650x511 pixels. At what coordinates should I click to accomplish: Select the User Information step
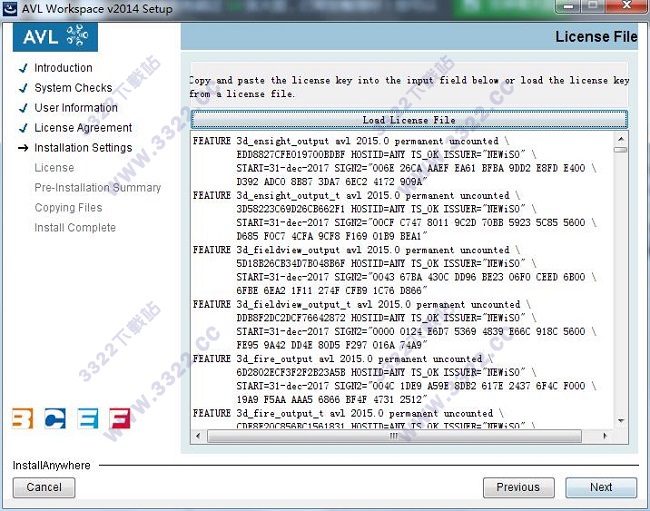point(76,108)
